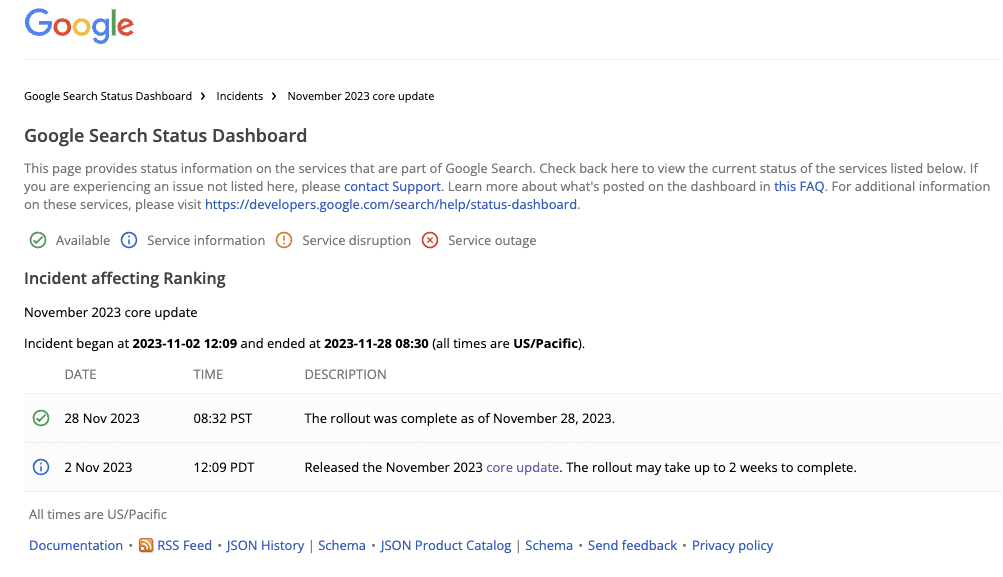Open Google Search Status Dashboard breadcrumb

tap(108, 96)
